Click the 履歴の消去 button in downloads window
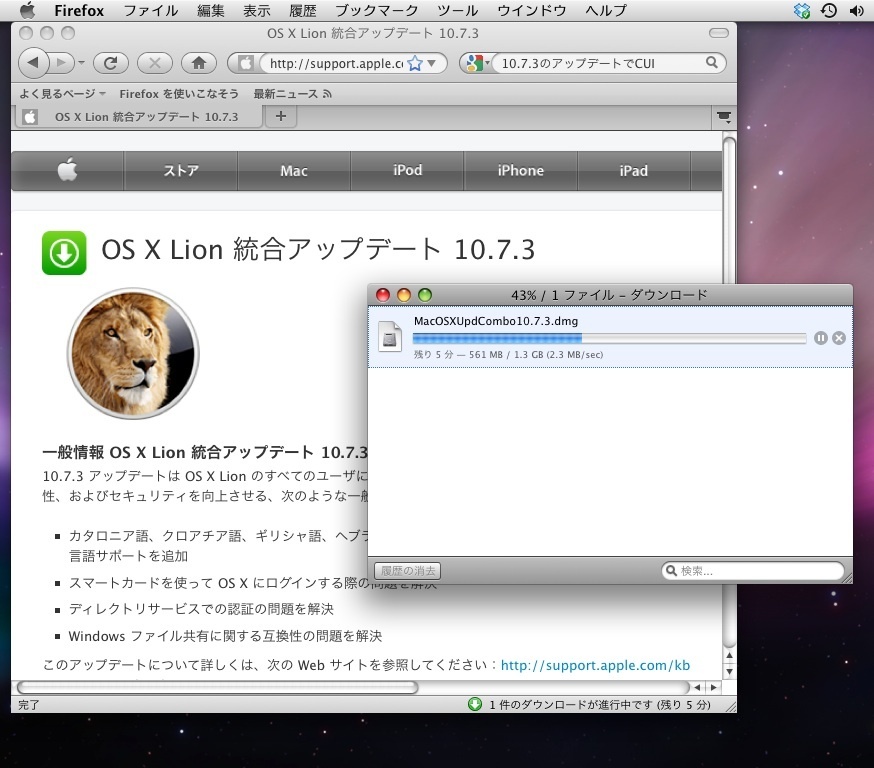This screenshot has height=768, width=874. (407, 571)
